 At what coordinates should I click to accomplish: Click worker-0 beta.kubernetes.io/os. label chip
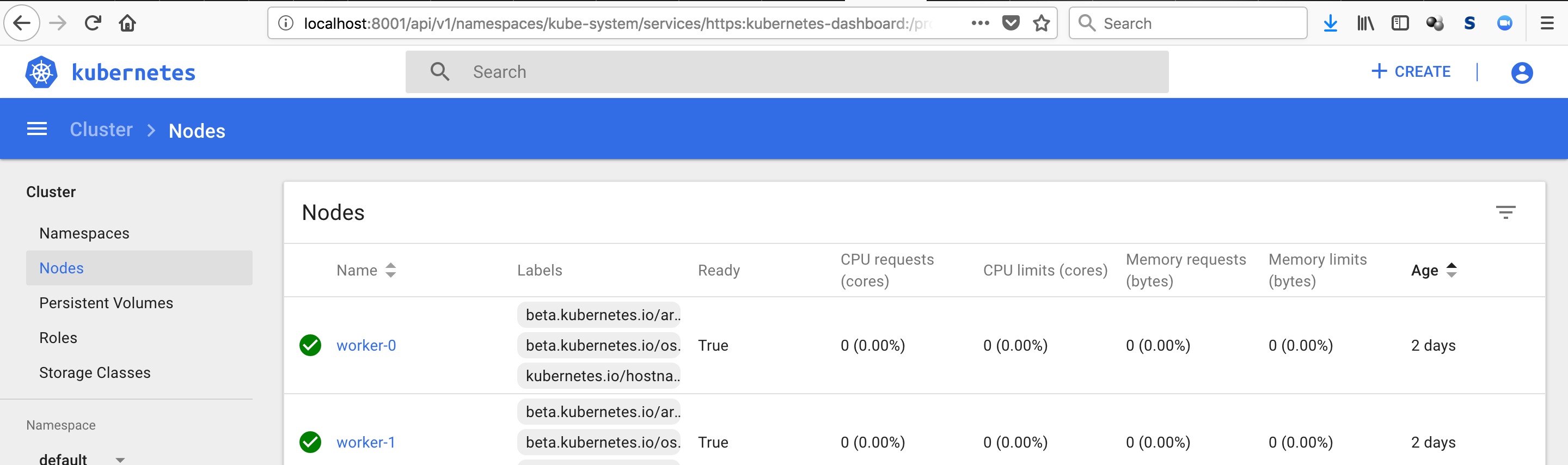point(599,345)
